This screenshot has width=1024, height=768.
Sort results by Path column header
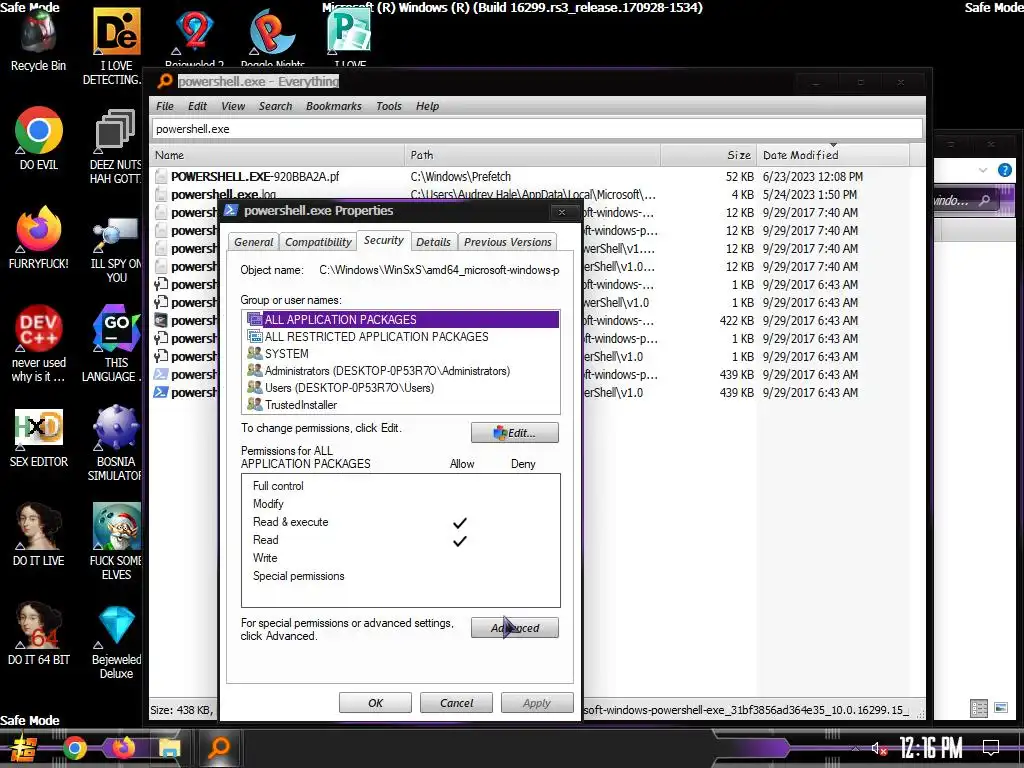532,155
